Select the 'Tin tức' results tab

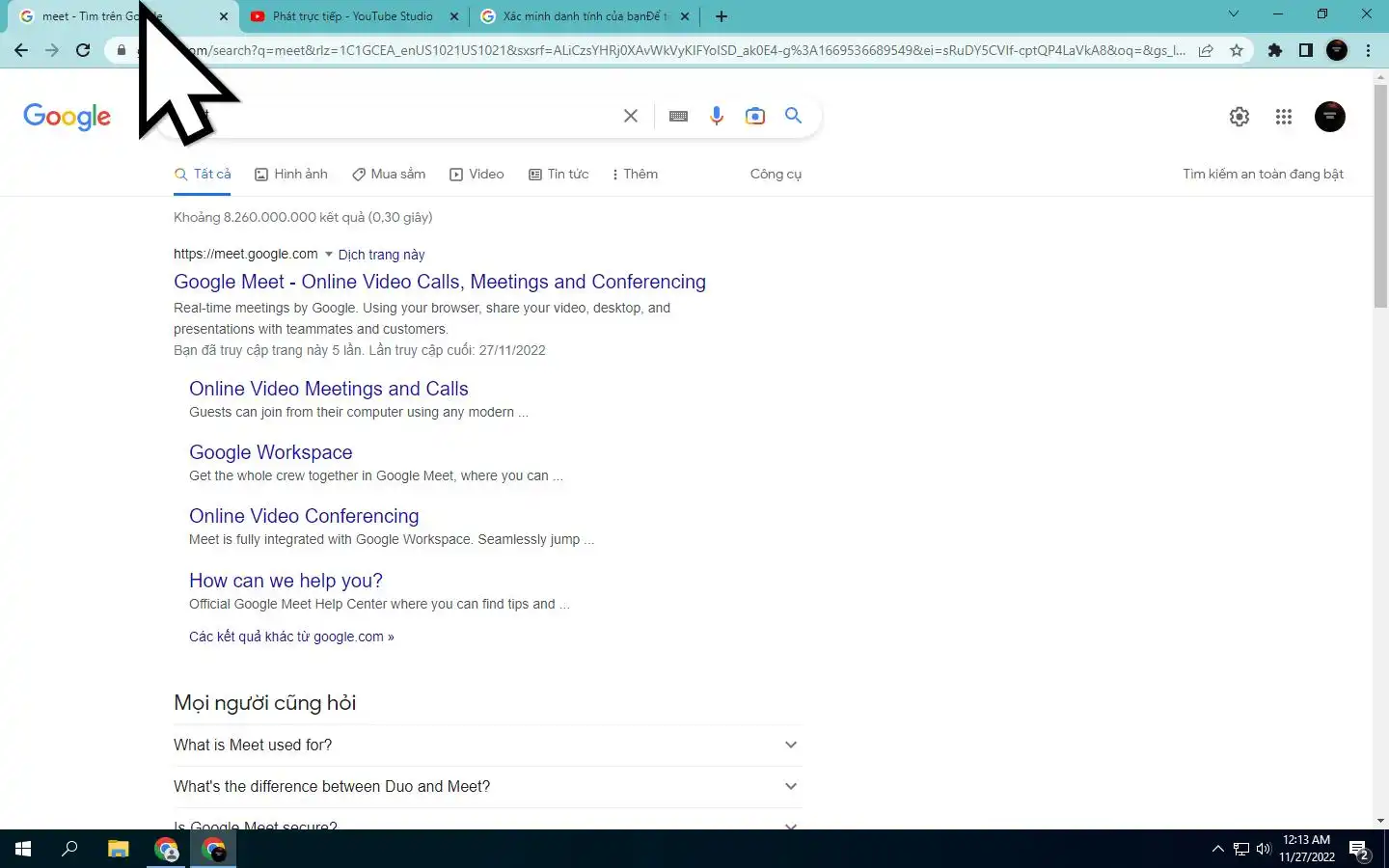pyautogui.click(x=558, y=174)
